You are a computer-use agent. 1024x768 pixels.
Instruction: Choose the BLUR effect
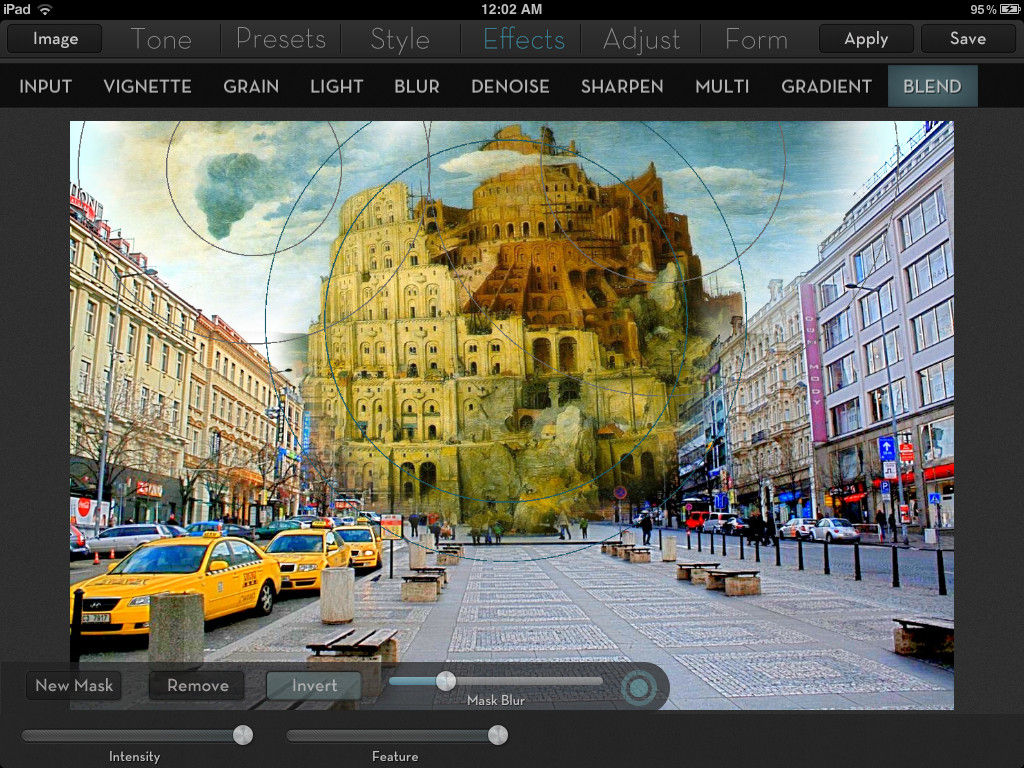tap(417, 86)
